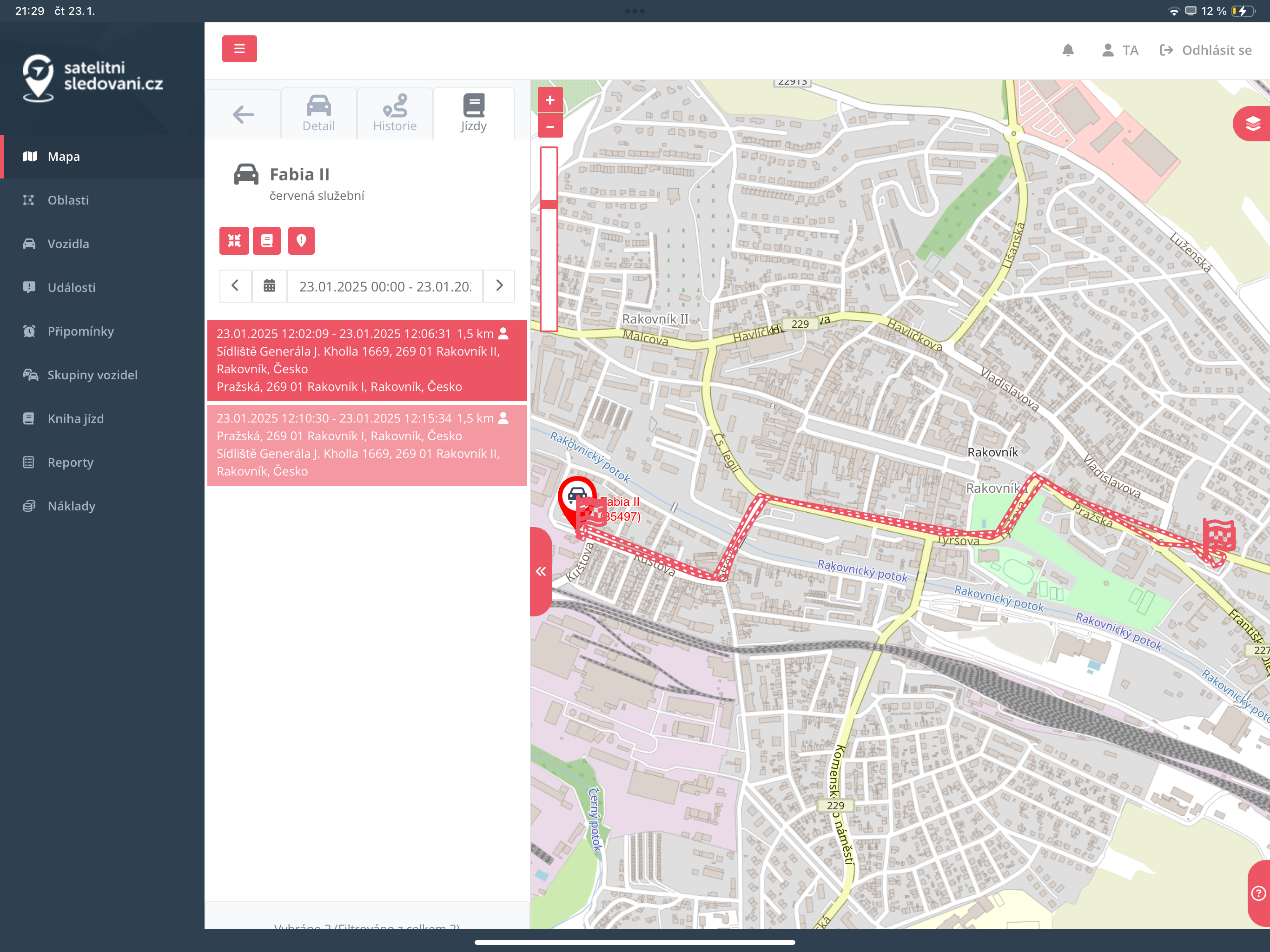Open Mapa in the sidebar

[102, 157]
